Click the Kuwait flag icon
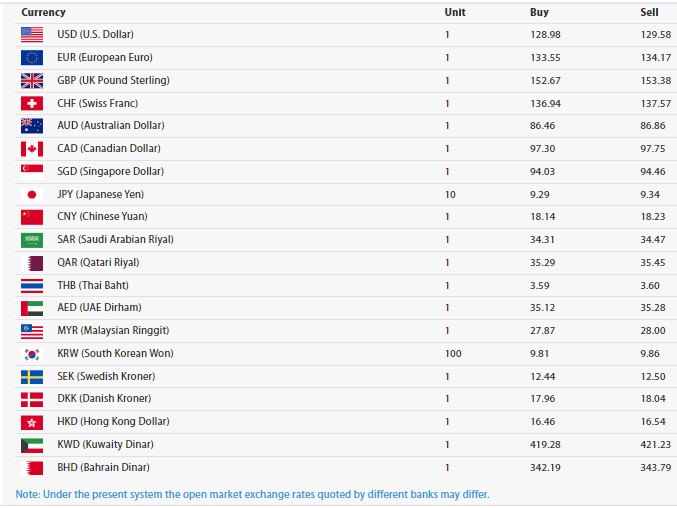Image resolution: width=677 pixels, height=508 pixels. 31,445
